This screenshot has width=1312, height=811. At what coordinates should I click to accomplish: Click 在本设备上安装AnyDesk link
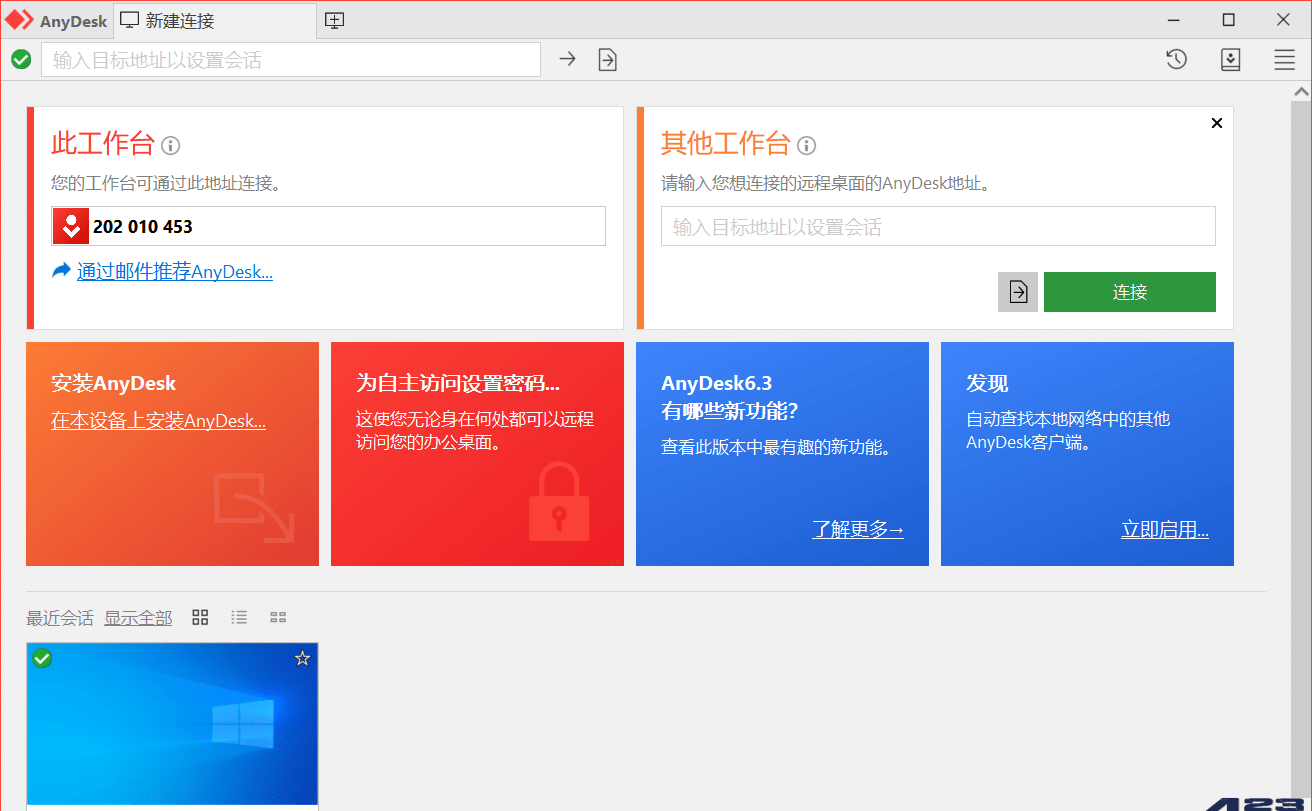pos(158,421)
